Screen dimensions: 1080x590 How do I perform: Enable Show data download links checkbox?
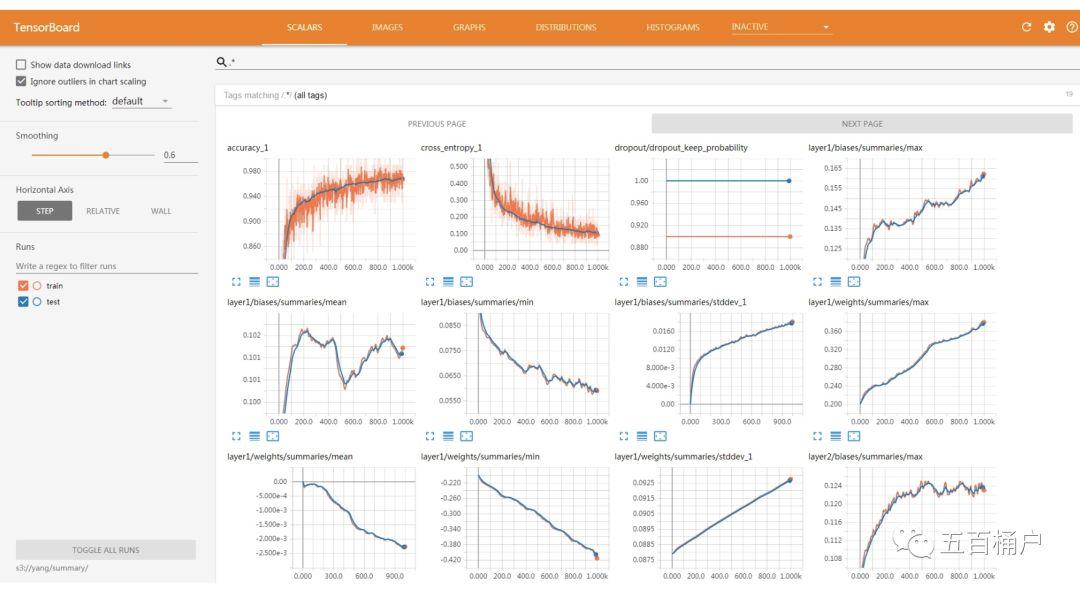pyautogui.click(x=21, y=65)
